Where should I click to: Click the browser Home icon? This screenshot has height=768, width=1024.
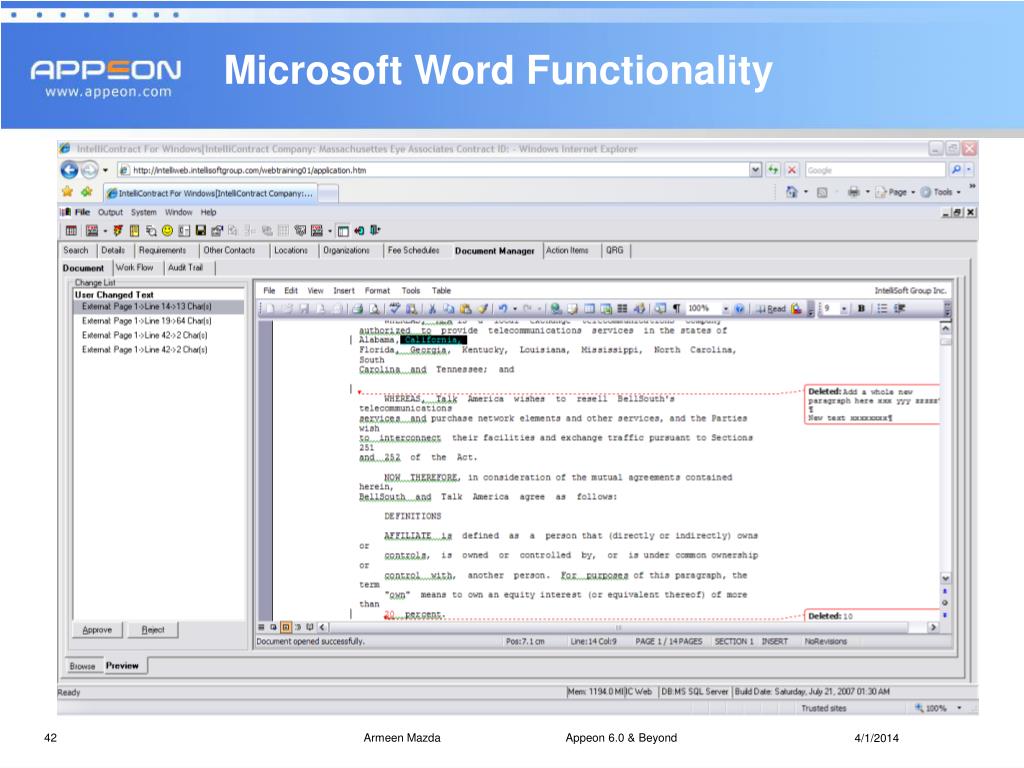pos(792,192)
